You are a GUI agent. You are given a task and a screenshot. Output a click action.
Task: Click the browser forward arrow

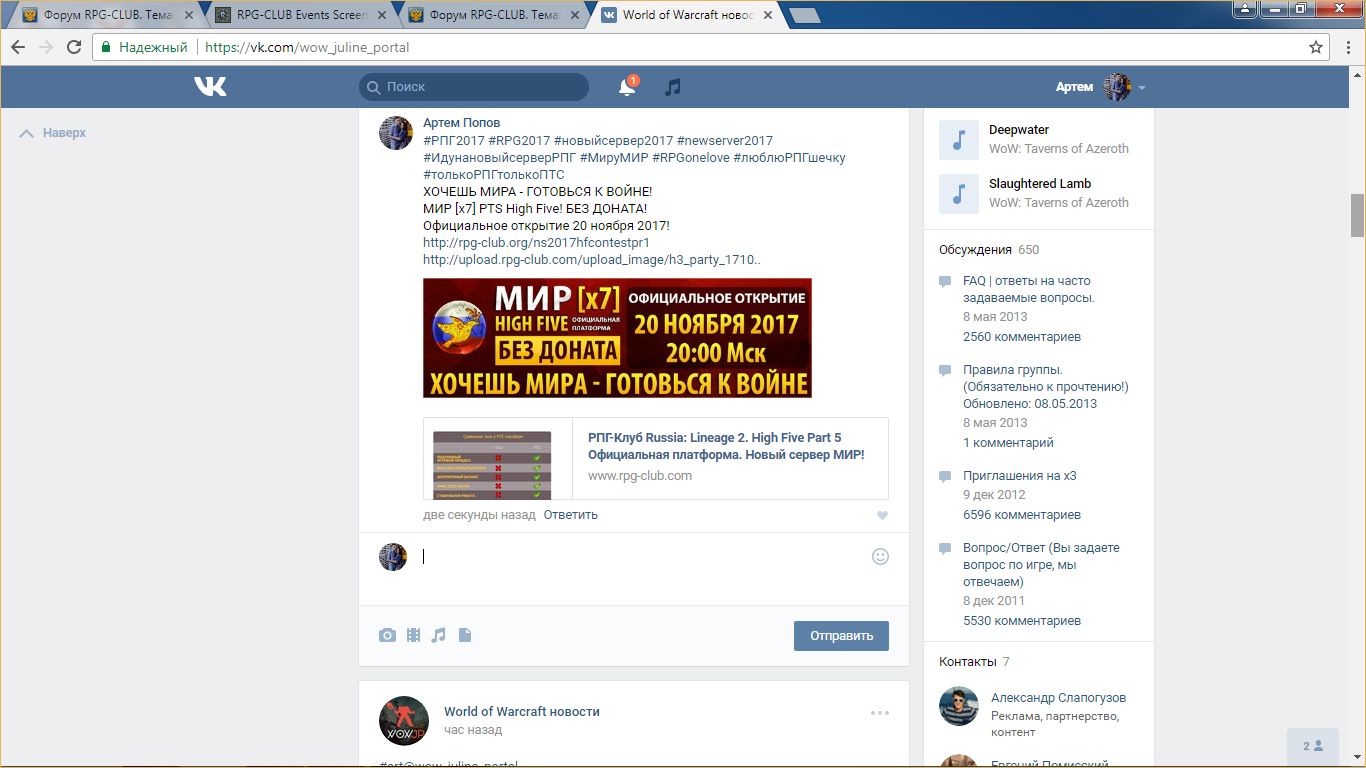tap(46, 47)
